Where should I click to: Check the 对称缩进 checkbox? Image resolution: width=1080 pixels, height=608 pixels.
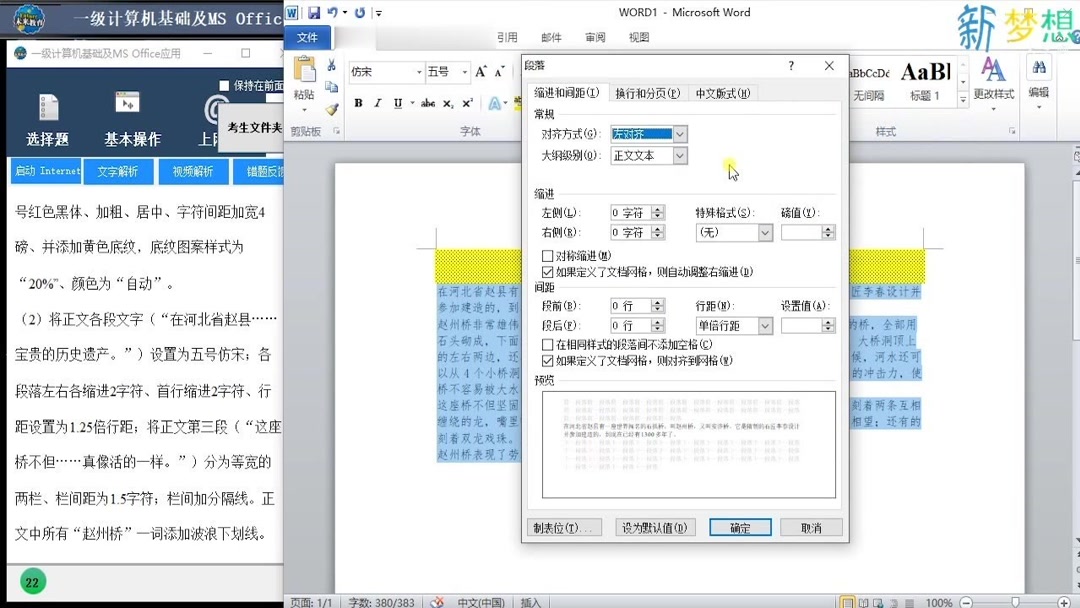[x=546, y=255]
